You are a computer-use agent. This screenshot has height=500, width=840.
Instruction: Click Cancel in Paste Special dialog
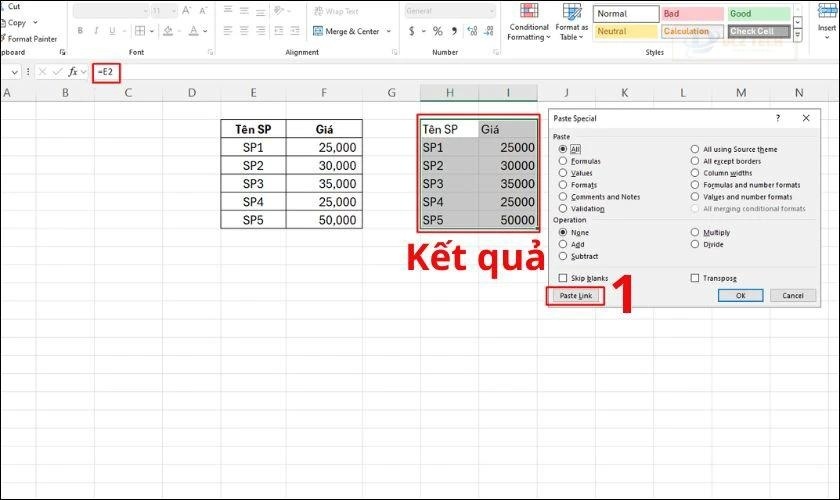[x=793, y=295]
